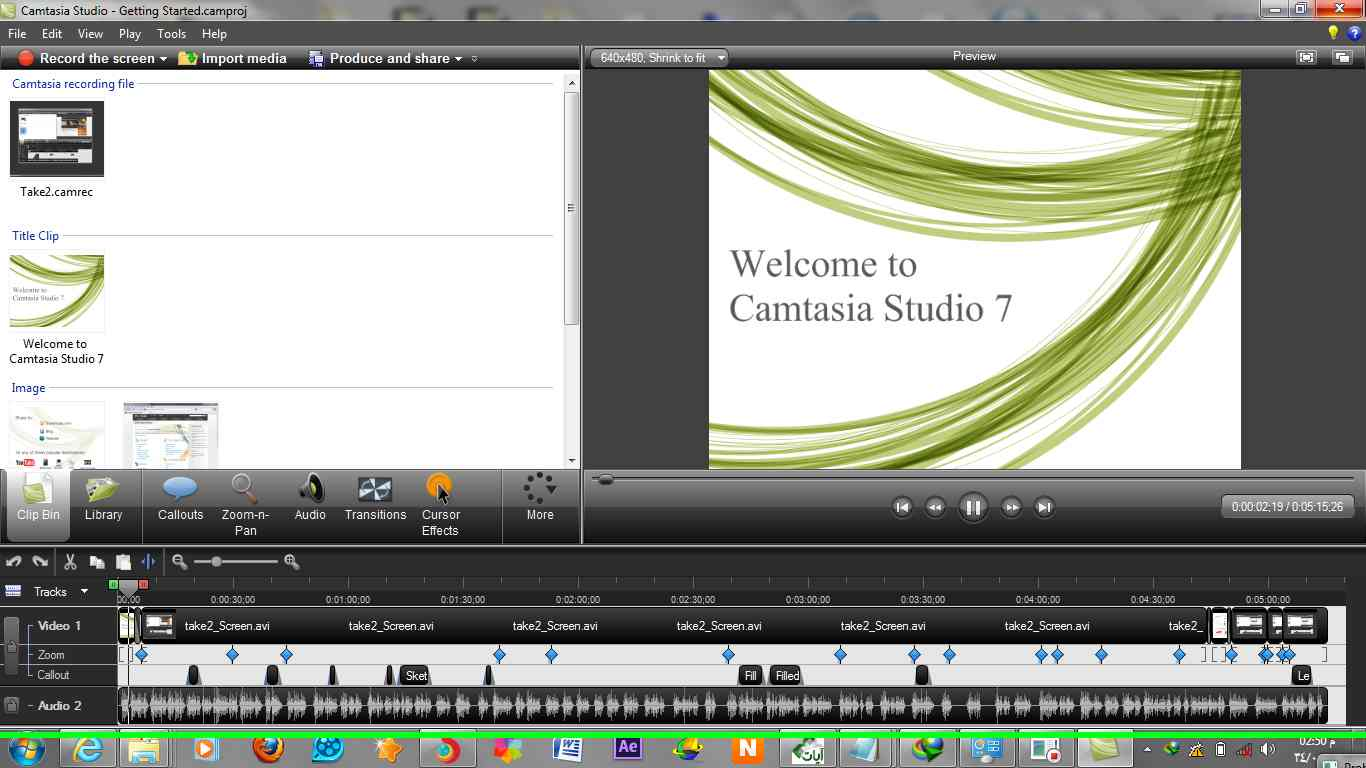The image size is (1366, 768).
Task: Open the Callouts tool
Action: point(180,498)
